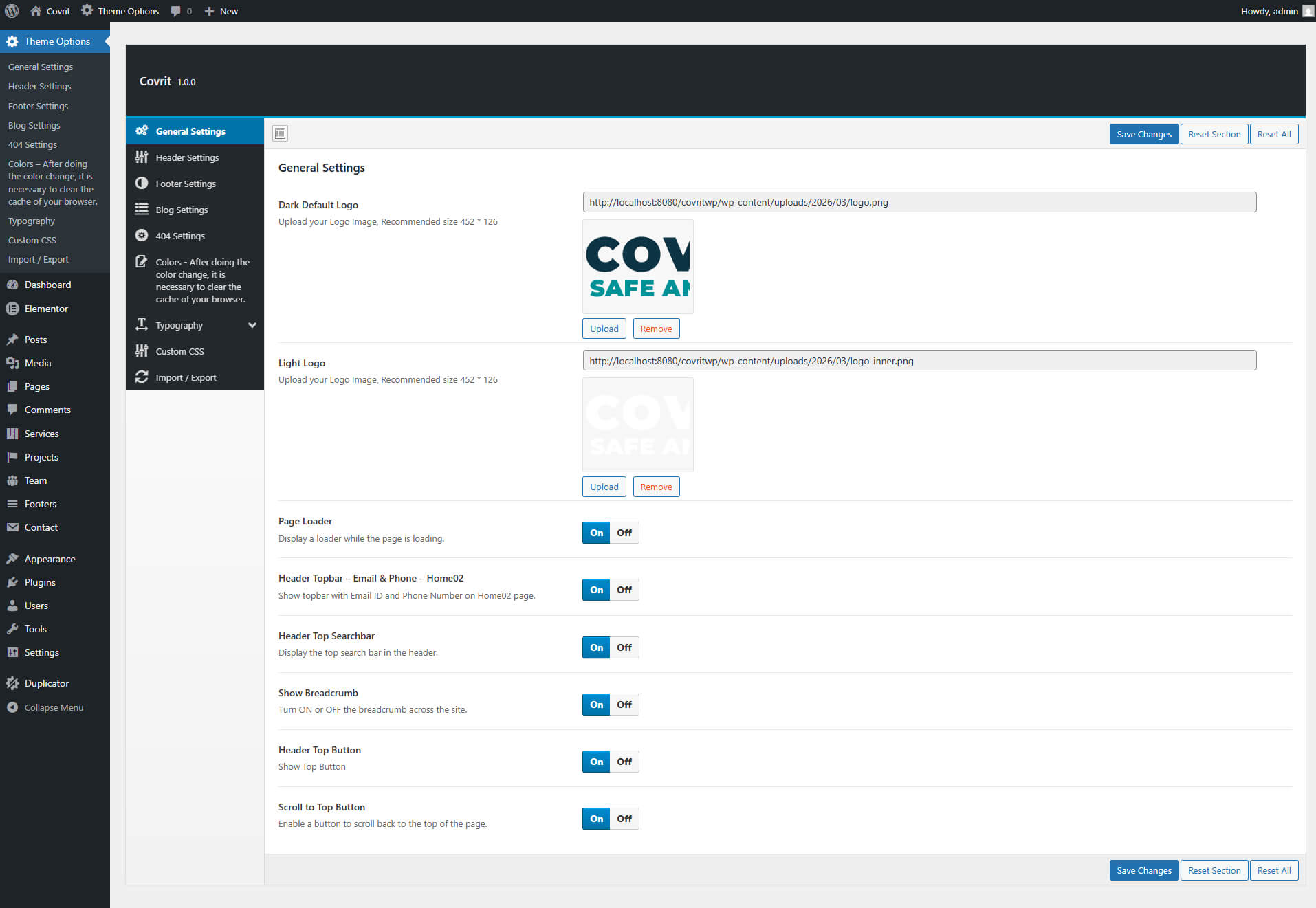This screenshot has height=908, width=1316.
Task: Click the top Save Changes button
Action: click(x=1143, y=134)
